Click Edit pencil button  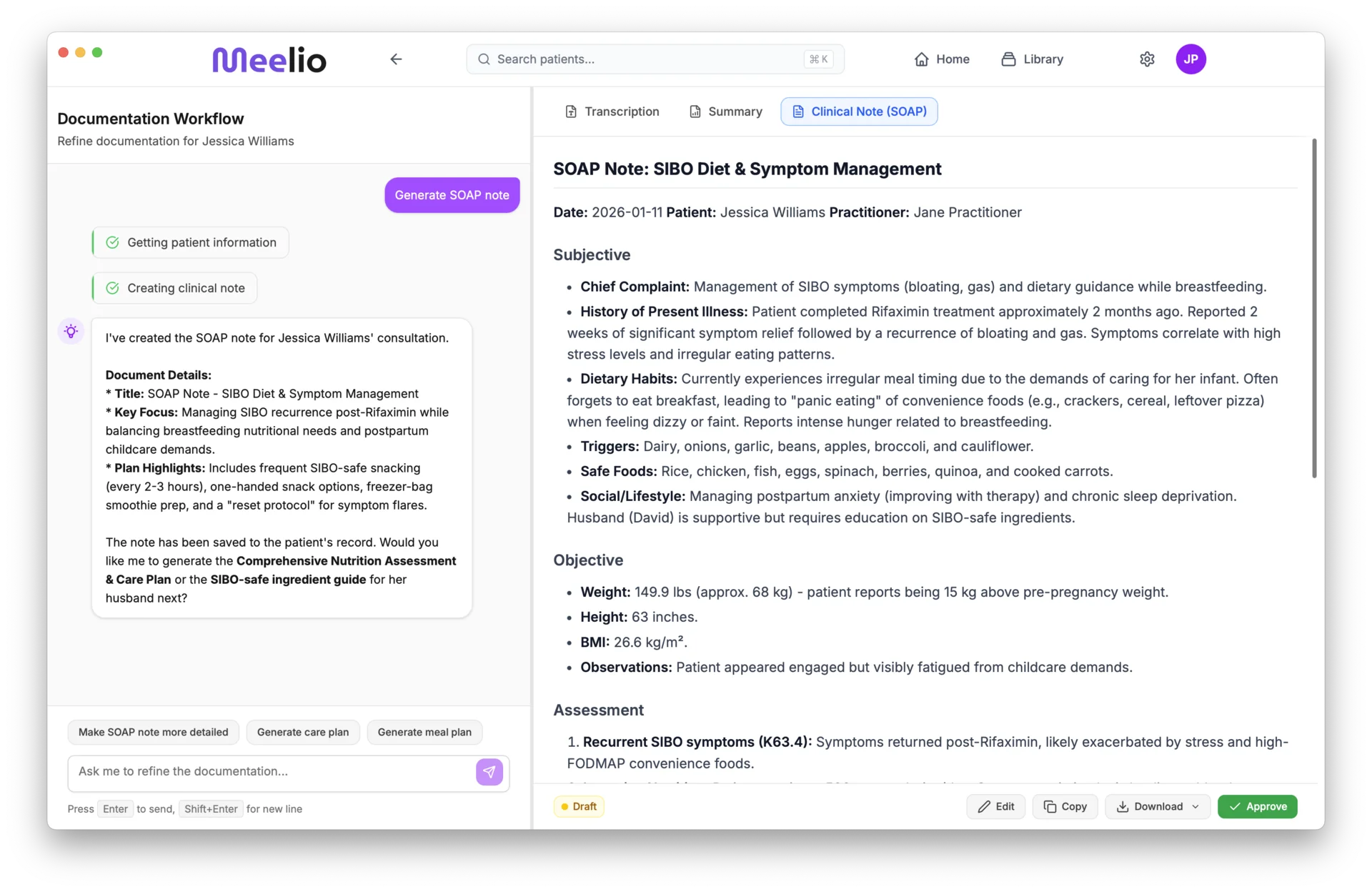pyautogui.click(x=996, y=806)
